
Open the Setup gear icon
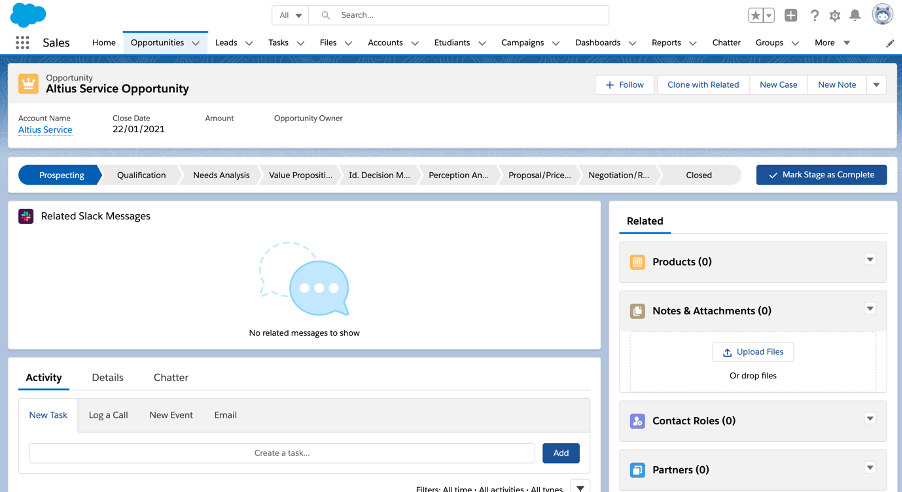point(835,16)
